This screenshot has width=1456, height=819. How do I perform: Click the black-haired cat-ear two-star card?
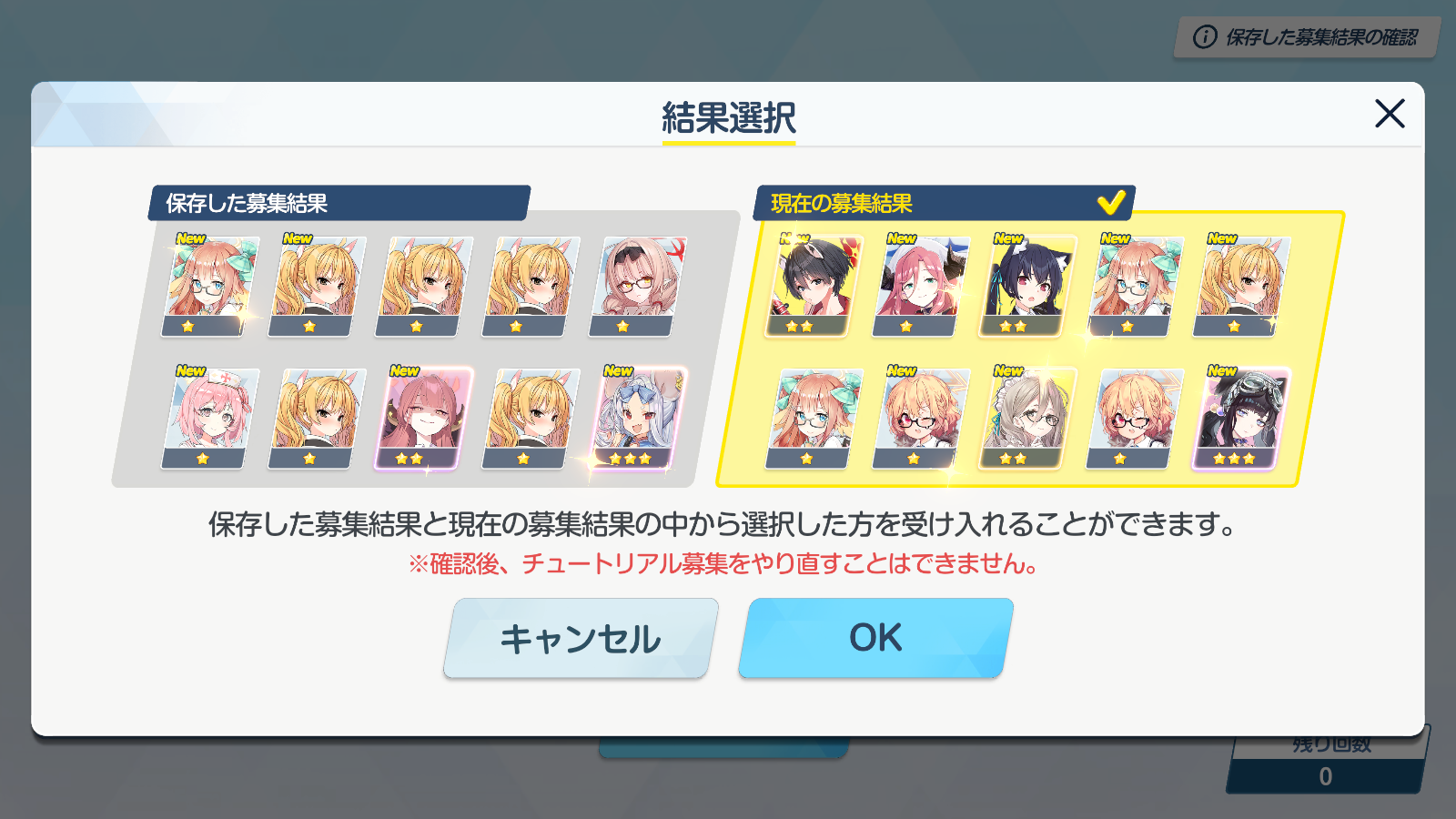point(1028,287)
